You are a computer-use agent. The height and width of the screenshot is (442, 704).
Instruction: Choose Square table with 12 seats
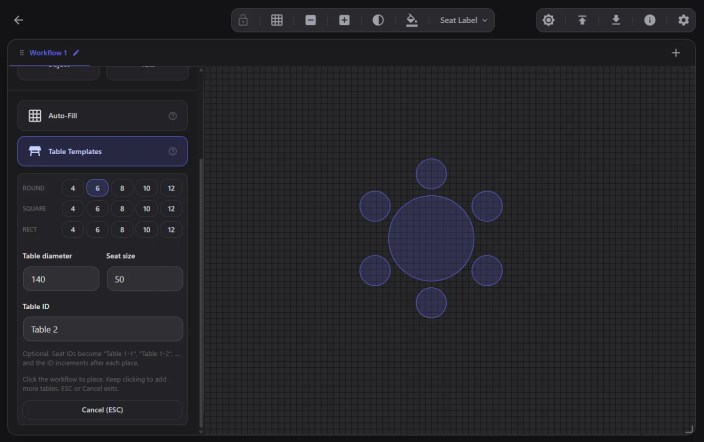171,209
